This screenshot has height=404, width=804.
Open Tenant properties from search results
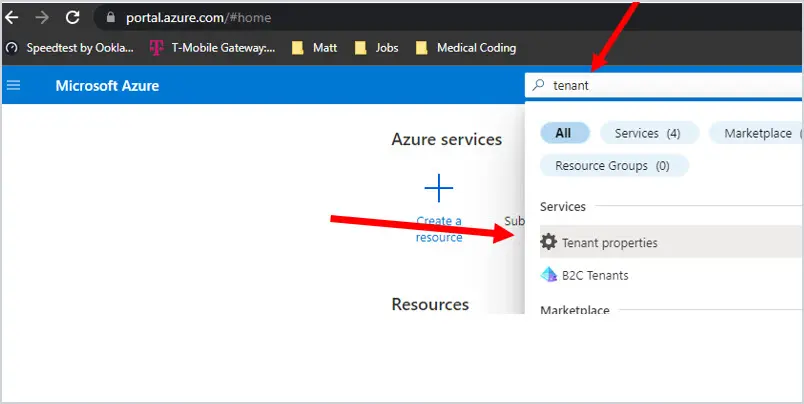coord(671,241)
